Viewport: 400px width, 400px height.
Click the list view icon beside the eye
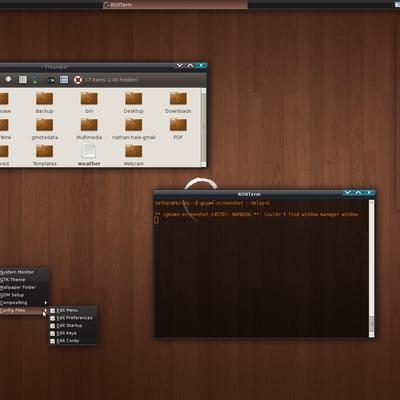(x=64, y=79)
